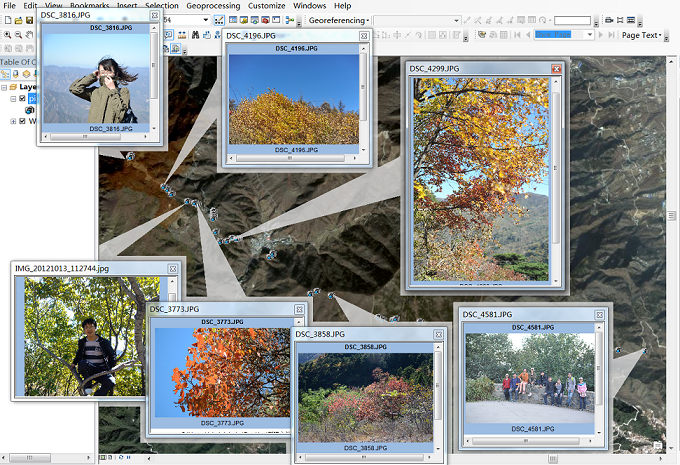Open the Help menu
The height and width of the screenshot is (465, 680).
(342, 6)
